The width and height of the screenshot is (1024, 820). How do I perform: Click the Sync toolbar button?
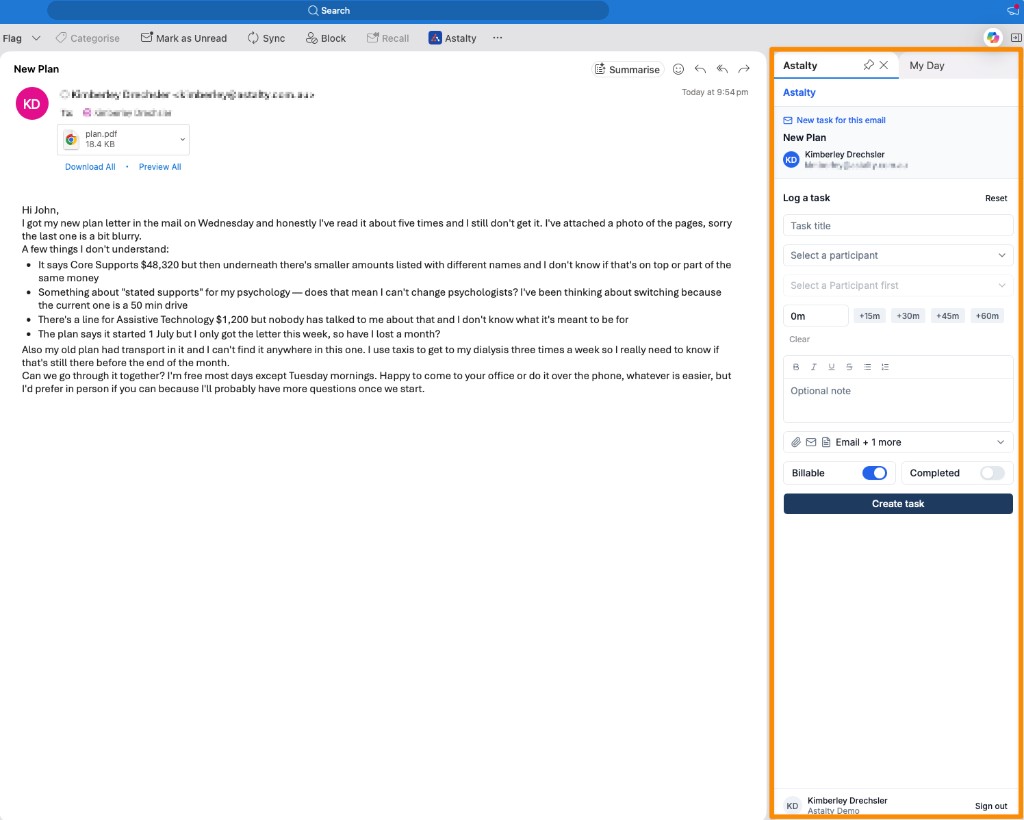pyautogui.click(x=266, y=38)
